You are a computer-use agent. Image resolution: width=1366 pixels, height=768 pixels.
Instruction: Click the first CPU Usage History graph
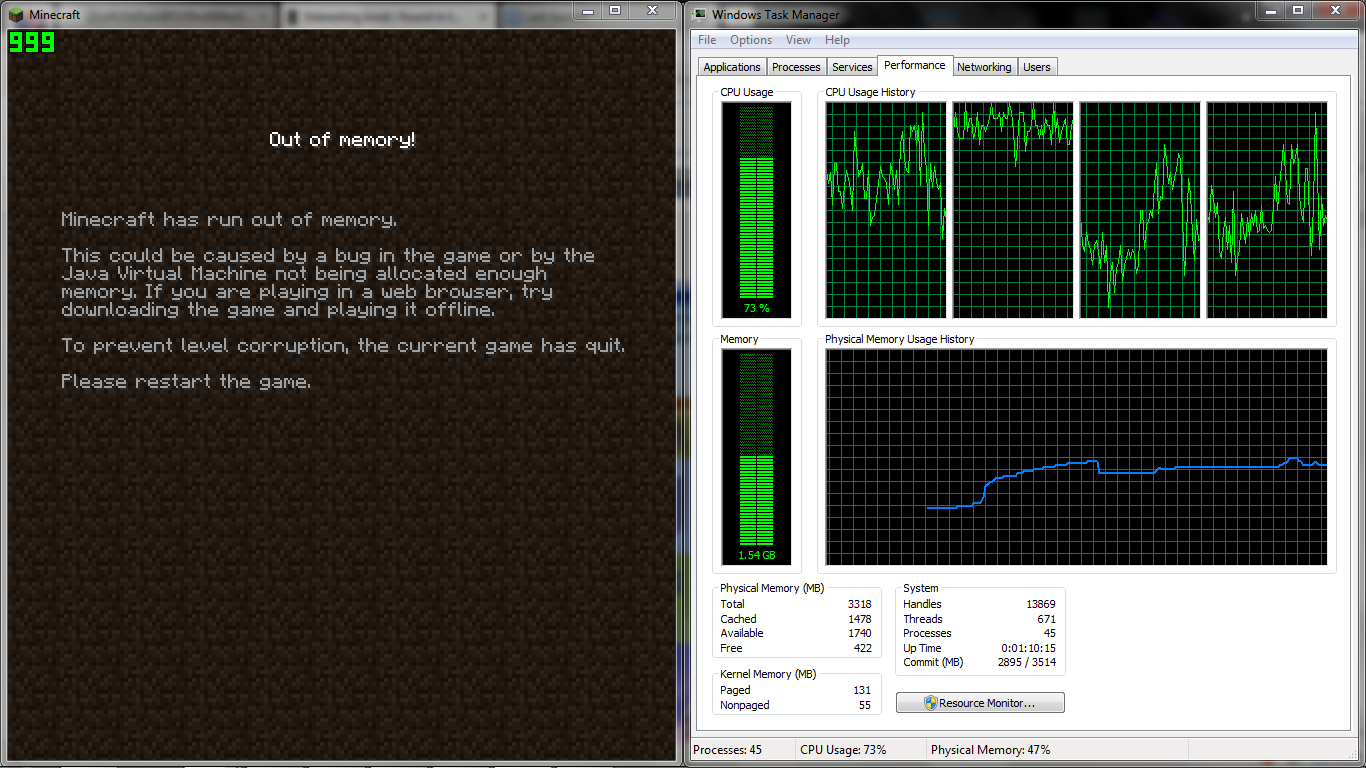(885, 210)
